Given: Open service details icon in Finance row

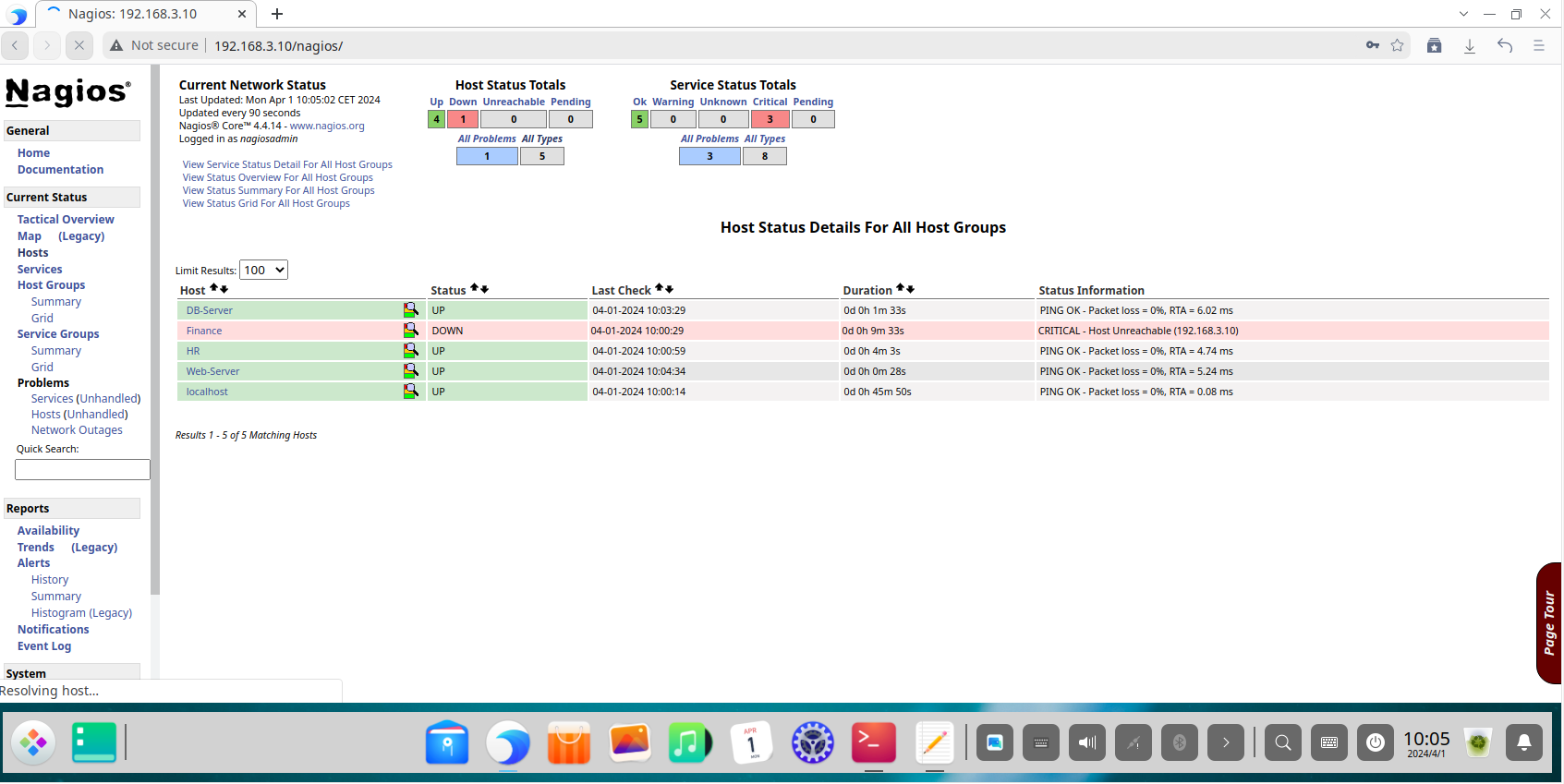Looking at the screenshot, I should click(x=411, y=331).
